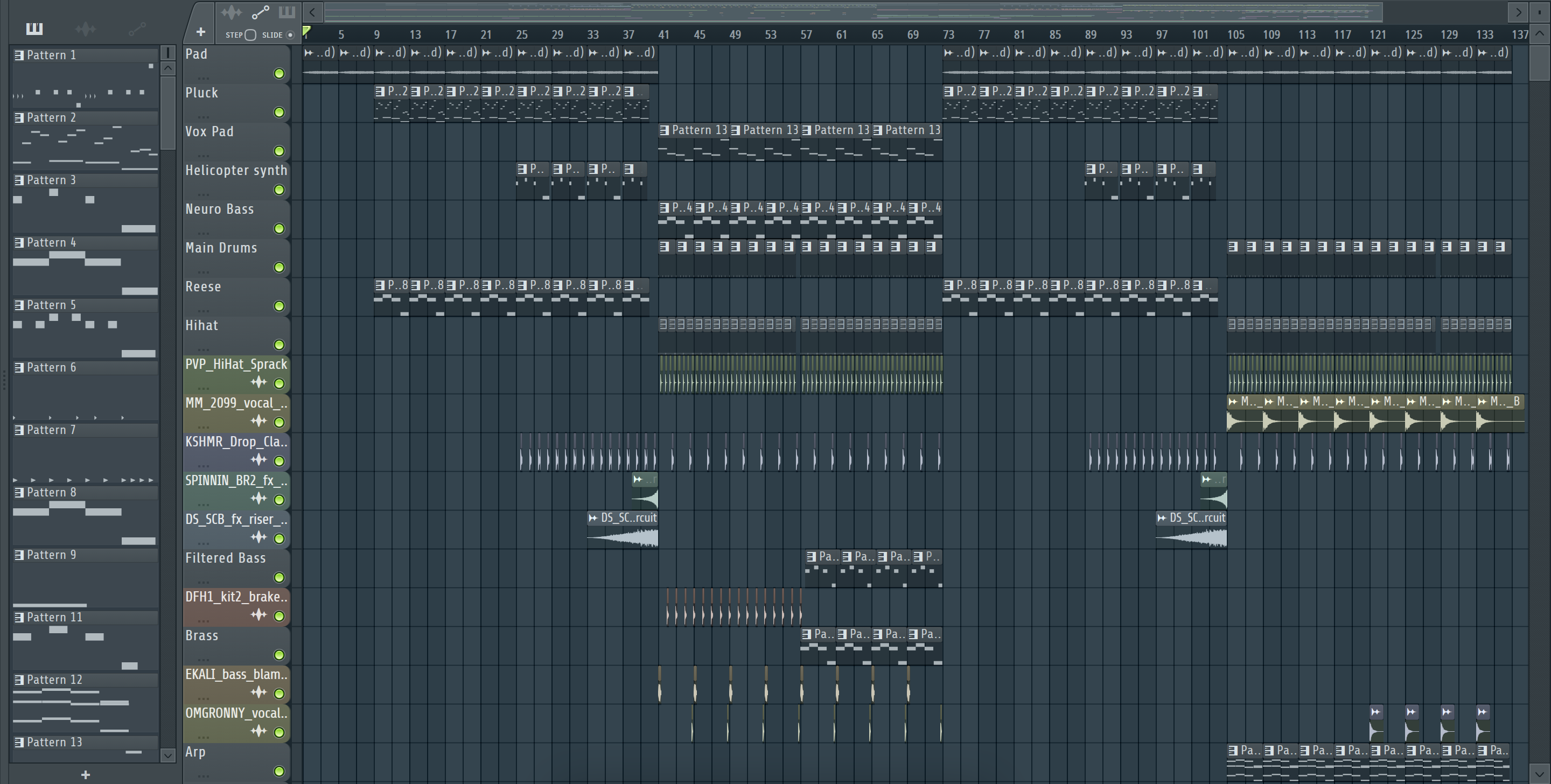1551x784 pixels.
Task: Mute the Vox Pad track
Action: (x=279, y=151)
